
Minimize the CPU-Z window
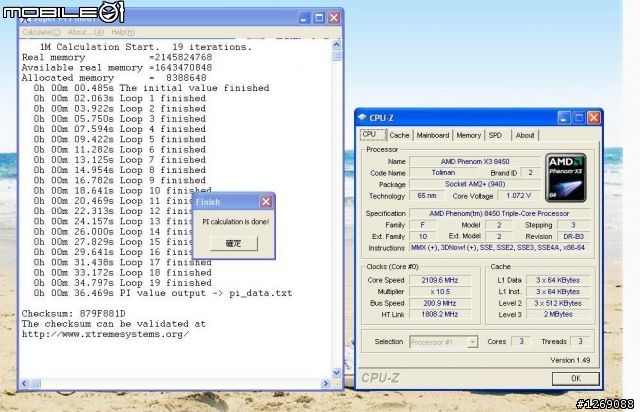pos(564,118)
